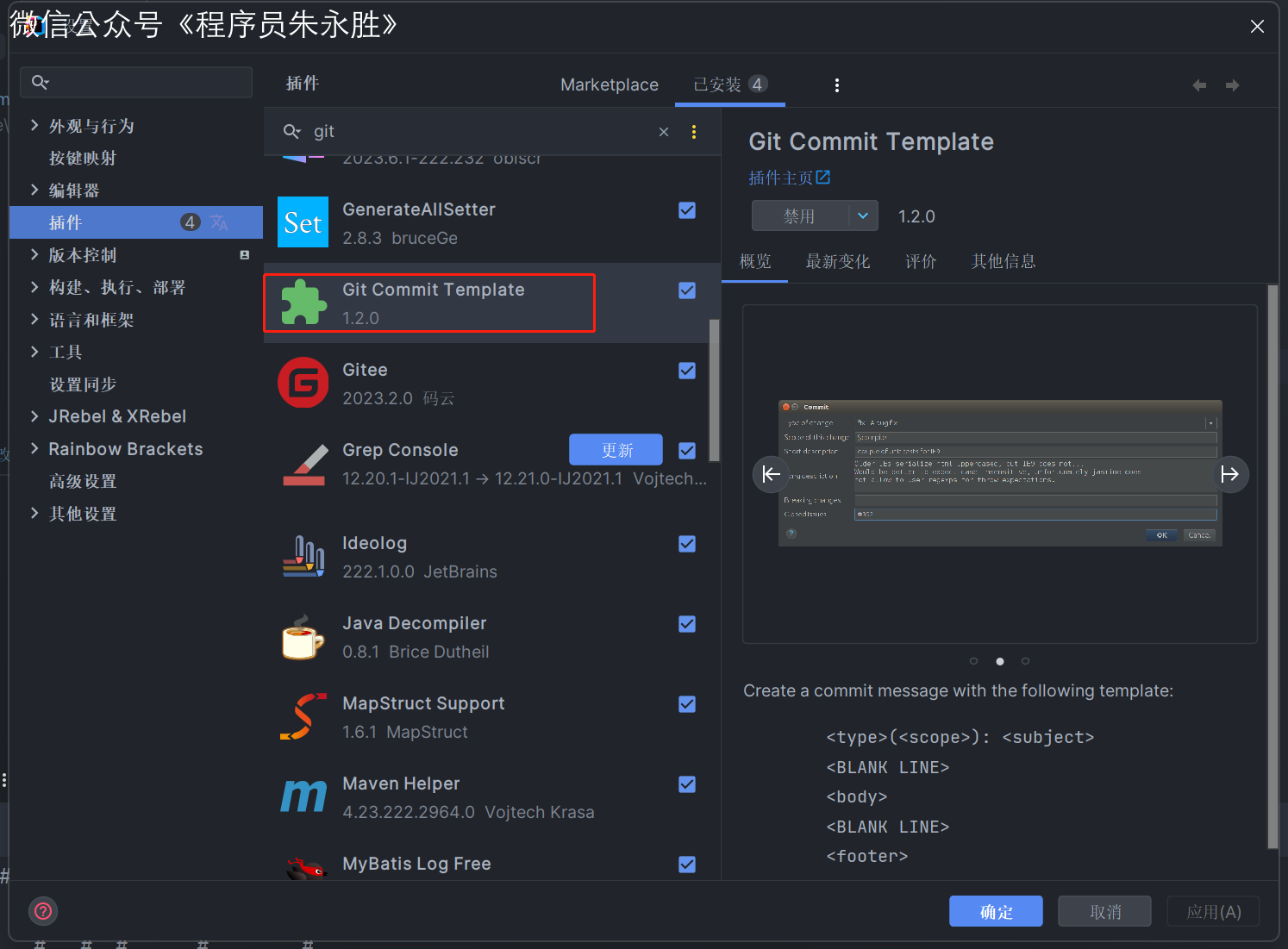Expand the 版本控制 settings section

[x=34, y=255]
